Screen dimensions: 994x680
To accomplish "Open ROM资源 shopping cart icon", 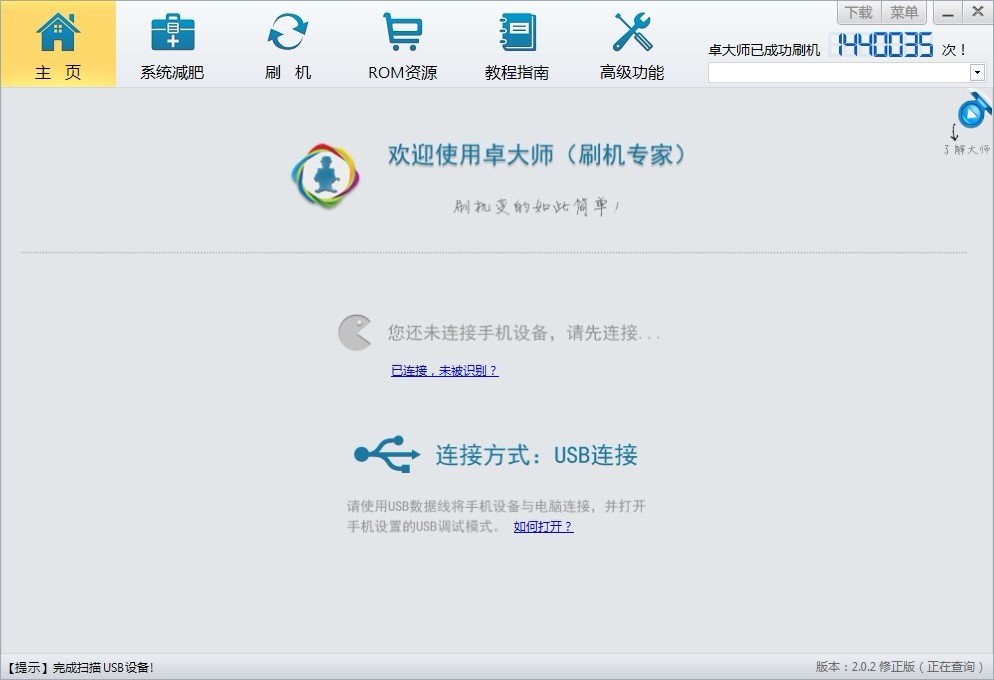I will pyautogui.click(x=402, y=32).
